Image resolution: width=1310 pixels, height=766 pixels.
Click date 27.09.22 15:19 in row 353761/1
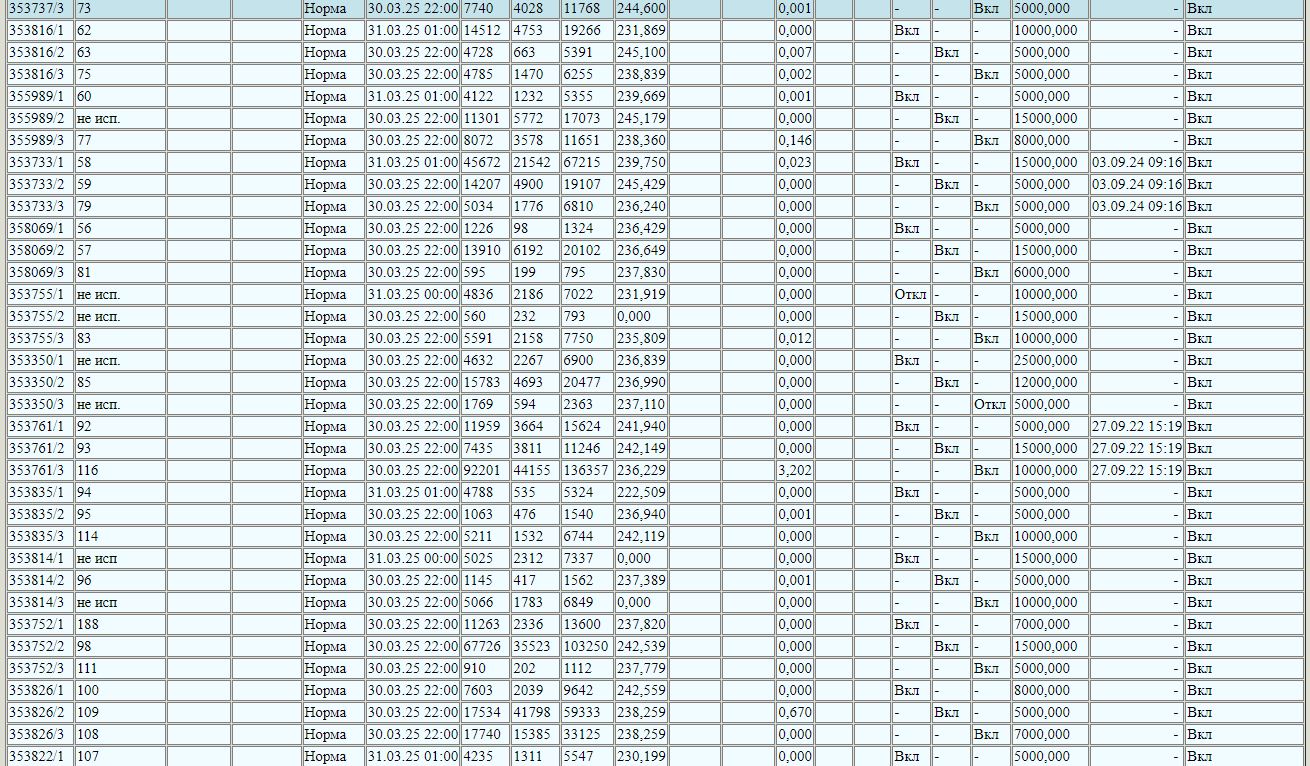tap(1136, 426)
